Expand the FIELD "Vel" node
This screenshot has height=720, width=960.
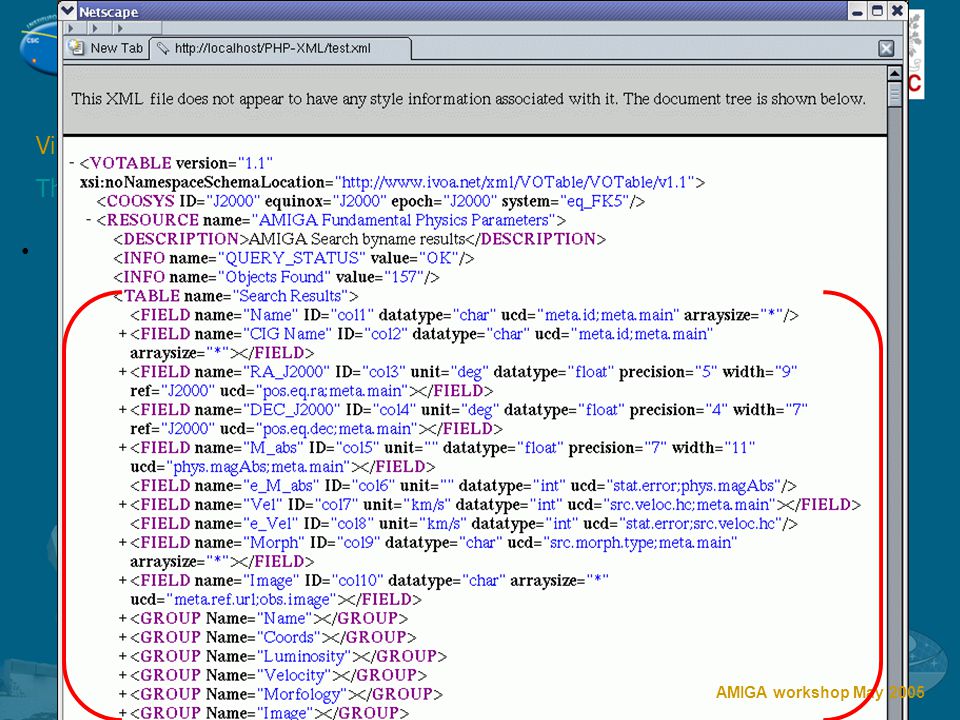122,505
